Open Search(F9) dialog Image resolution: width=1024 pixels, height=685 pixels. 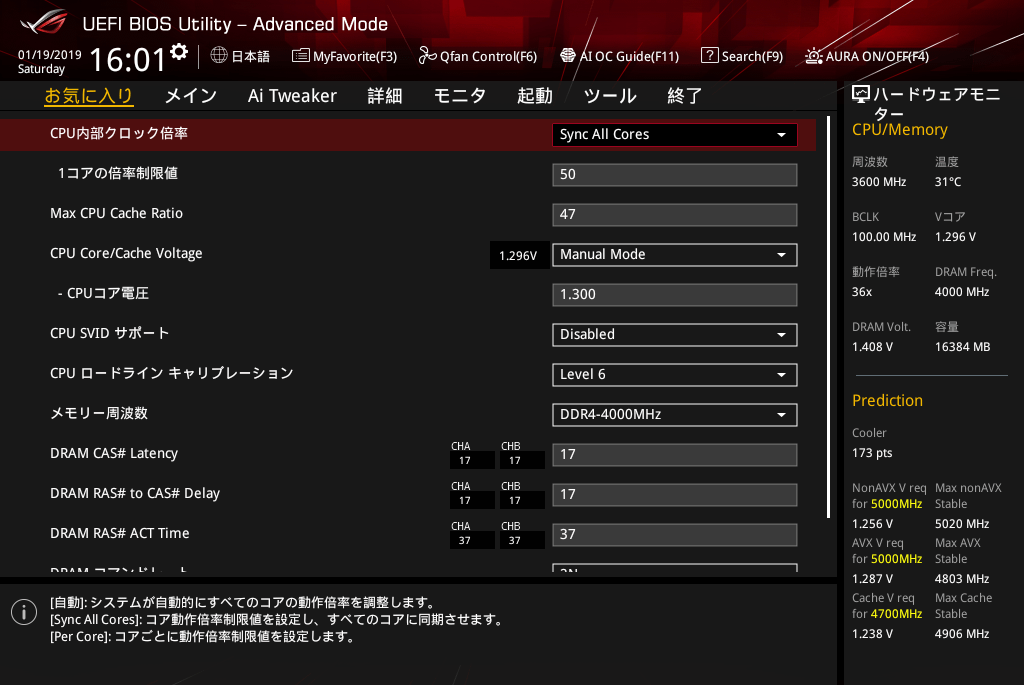point(742,56)
